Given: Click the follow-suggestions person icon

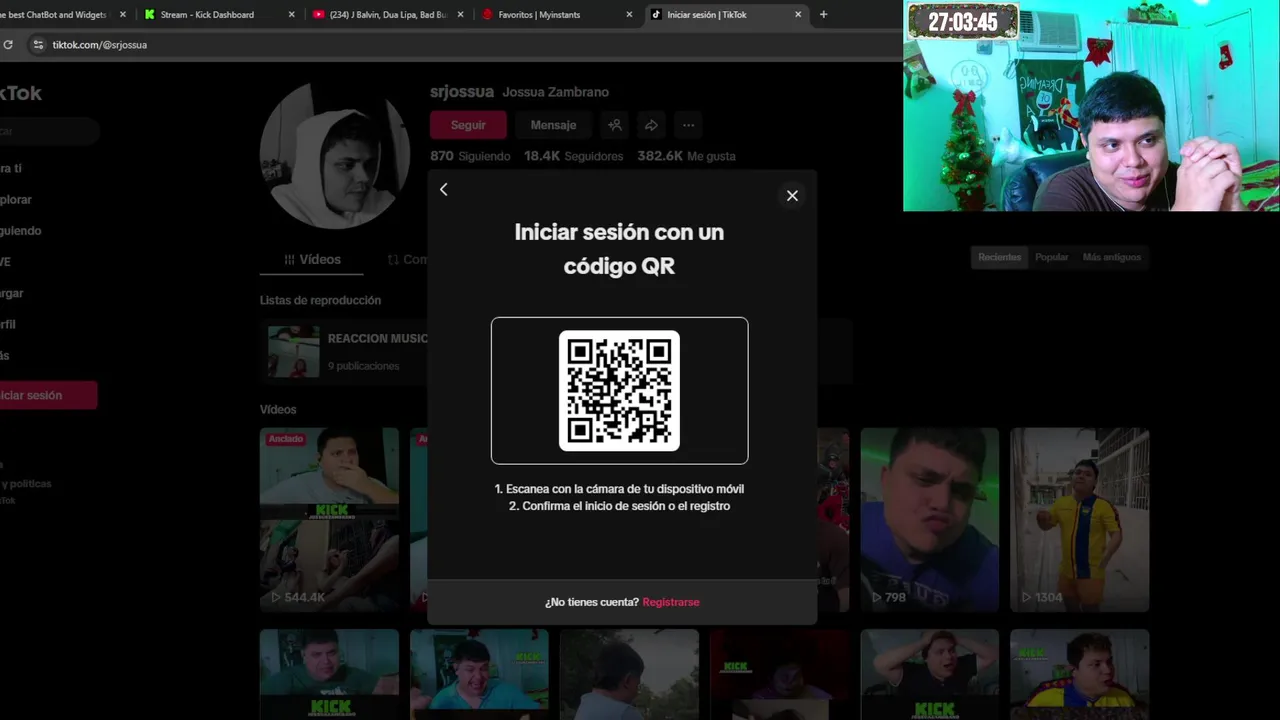Looking at the screenshot, I should coord(615,125).
